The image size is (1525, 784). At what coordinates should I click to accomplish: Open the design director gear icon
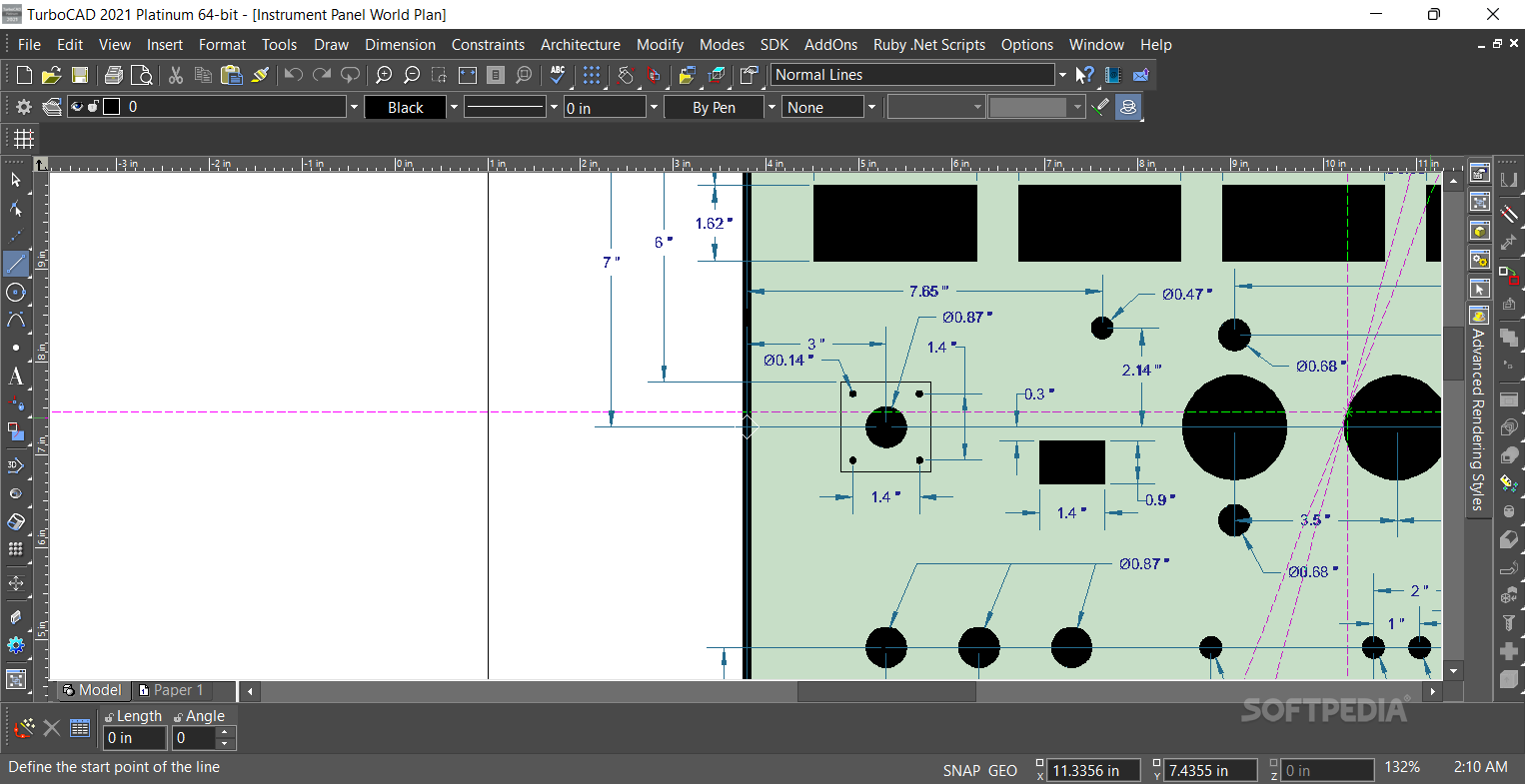coord(24,107)
